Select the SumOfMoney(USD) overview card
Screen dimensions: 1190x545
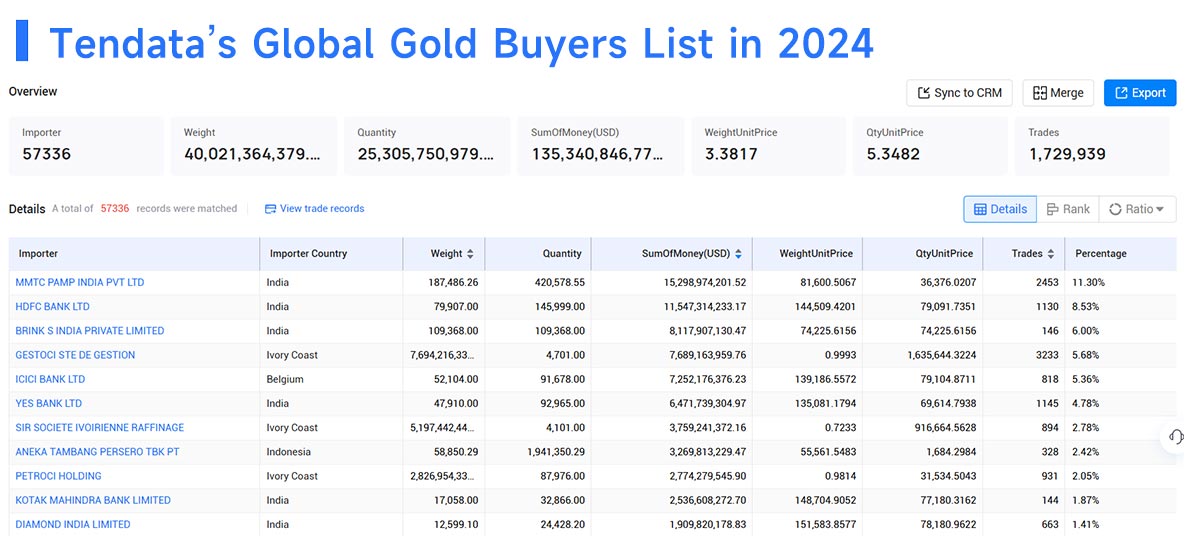click(x=601, y=146)
